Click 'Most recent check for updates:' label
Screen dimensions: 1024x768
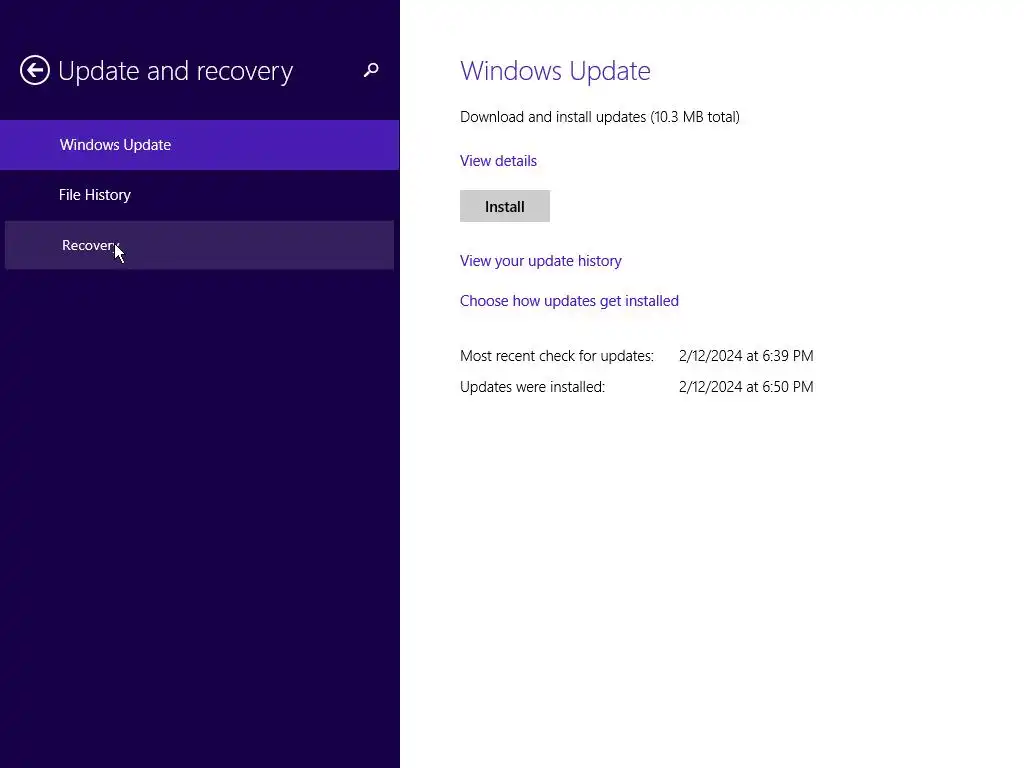(x=556, y=356)
